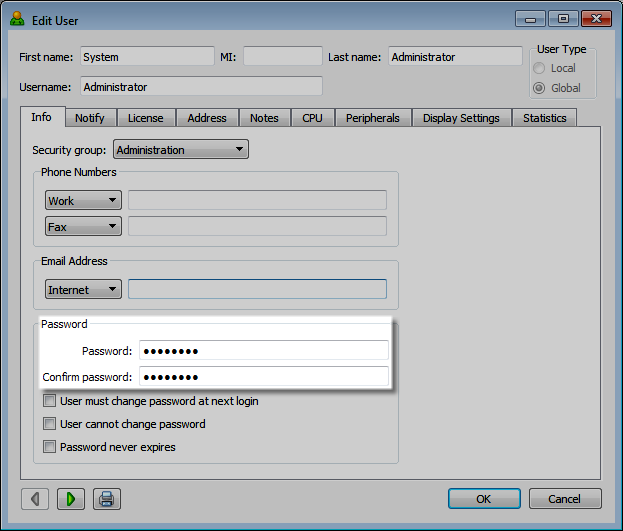The image size is (623, 531).
Task: Click the previous record arrow icon
Action: [x=35, y=498]
